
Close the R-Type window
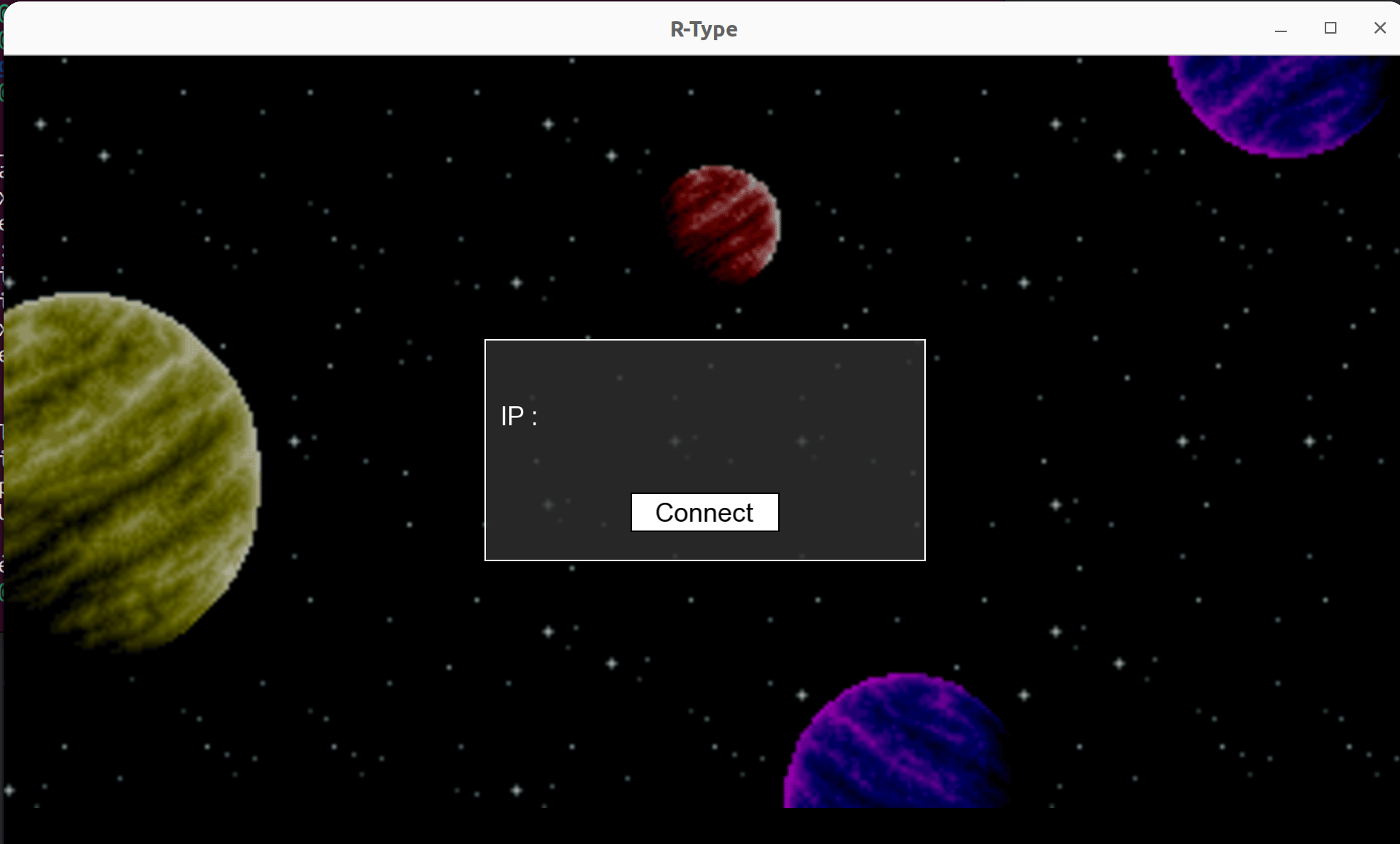(1380, 28)
